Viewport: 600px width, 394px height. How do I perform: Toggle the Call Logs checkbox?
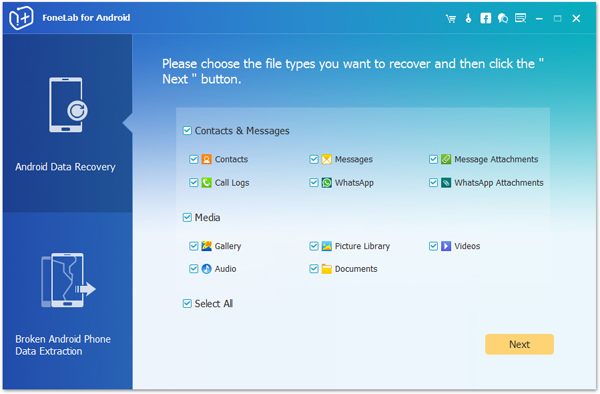(194, 183)
